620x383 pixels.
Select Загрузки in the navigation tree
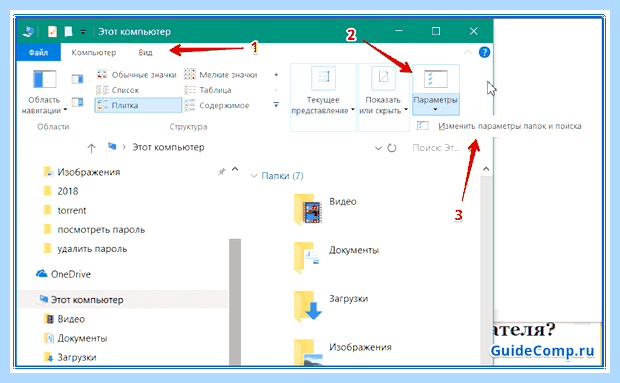click(77, 357)
